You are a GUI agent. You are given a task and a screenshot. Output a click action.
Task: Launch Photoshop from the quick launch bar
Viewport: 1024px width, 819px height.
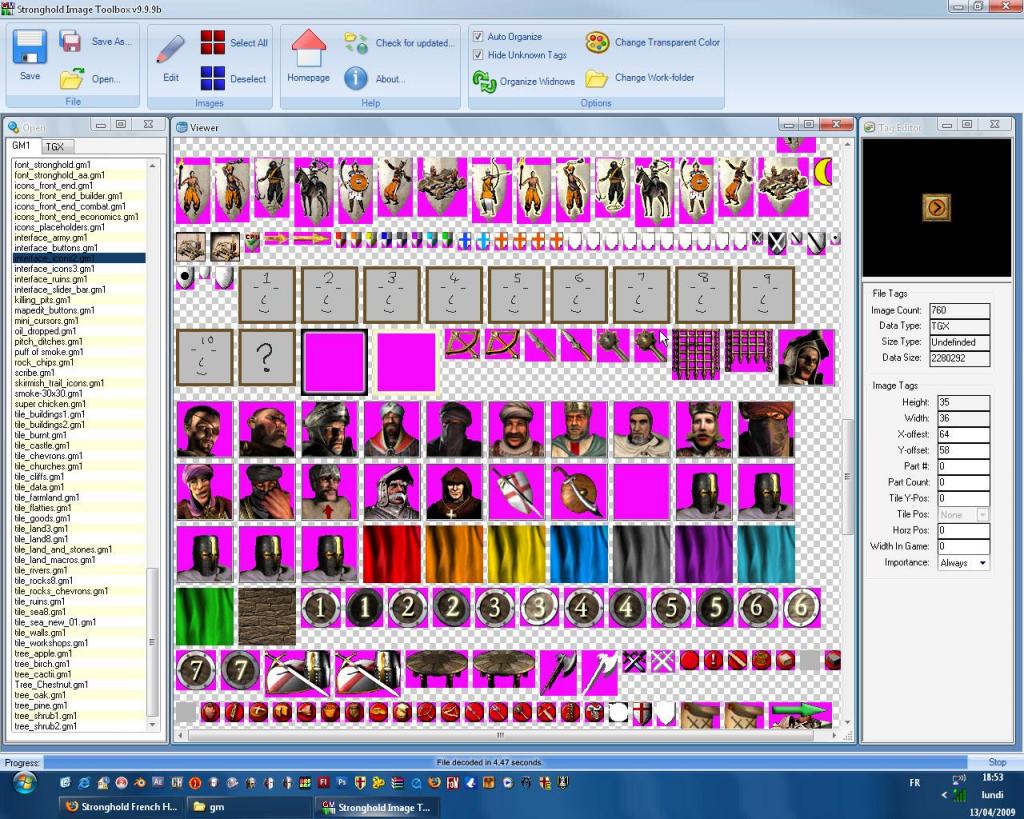pyautogui.click(x=342, y=782)
